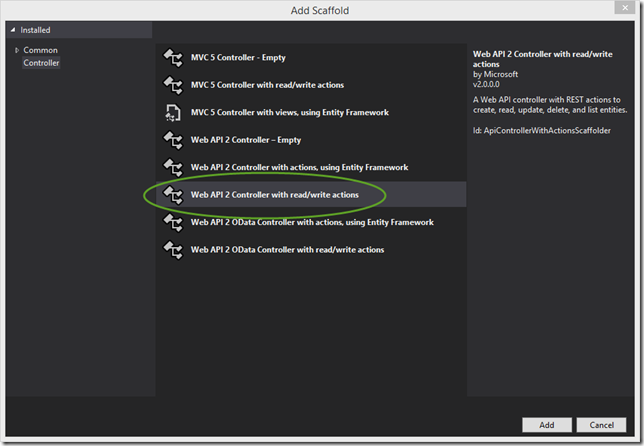Click the Installed header label
This screenshot has height=446, width=644.
[35, 30]
